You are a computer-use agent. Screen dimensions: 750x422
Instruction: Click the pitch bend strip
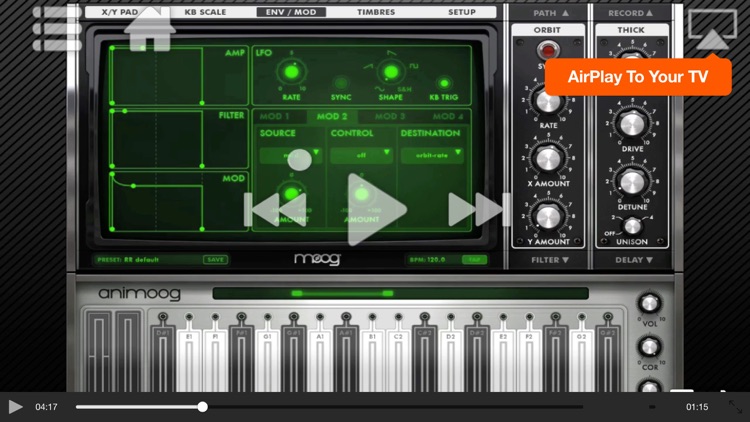[x=99, y=352]
